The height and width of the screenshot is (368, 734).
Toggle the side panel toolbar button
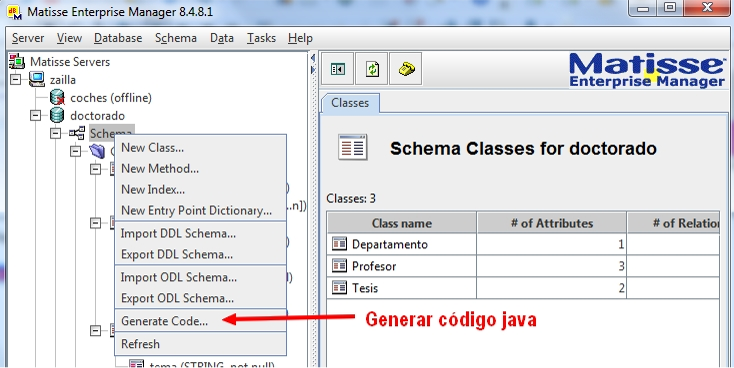338,69
